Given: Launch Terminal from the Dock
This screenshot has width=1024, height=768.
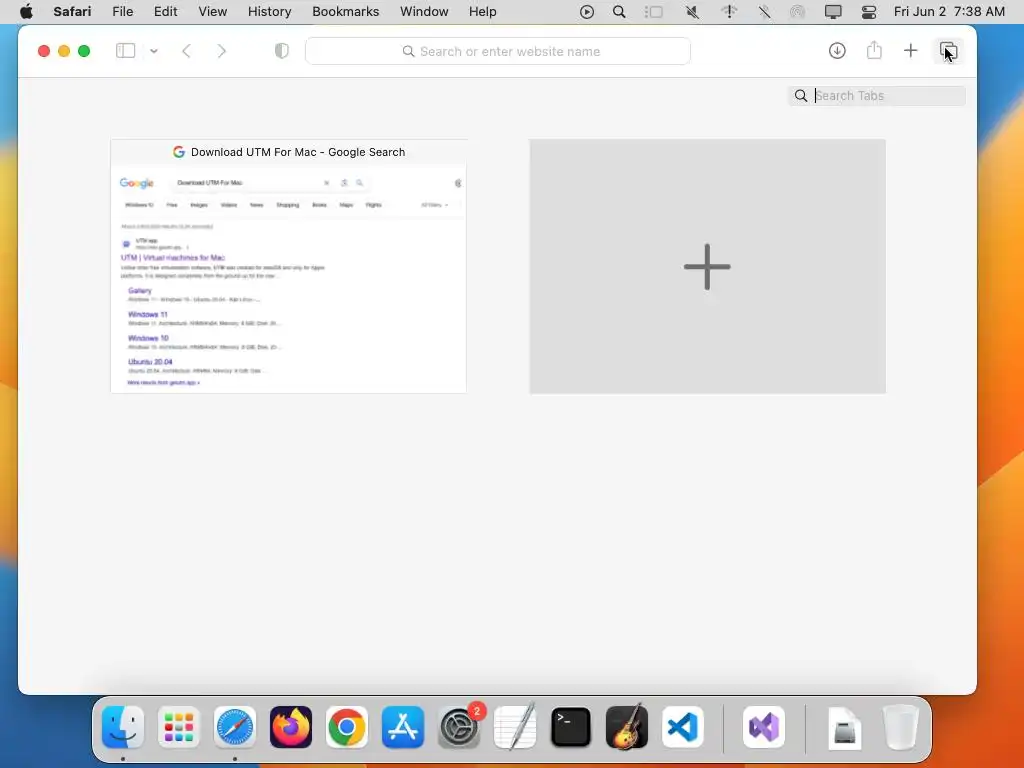Looking at the screenshot, I should coord(571,727).
